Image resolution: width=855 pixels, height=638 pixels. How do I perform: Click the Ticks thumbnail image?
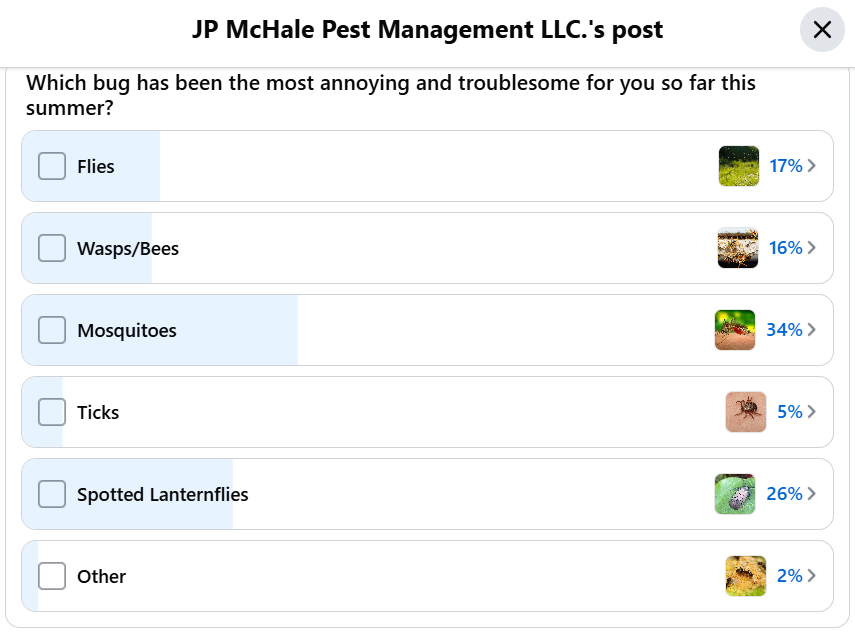coord(746,412)
